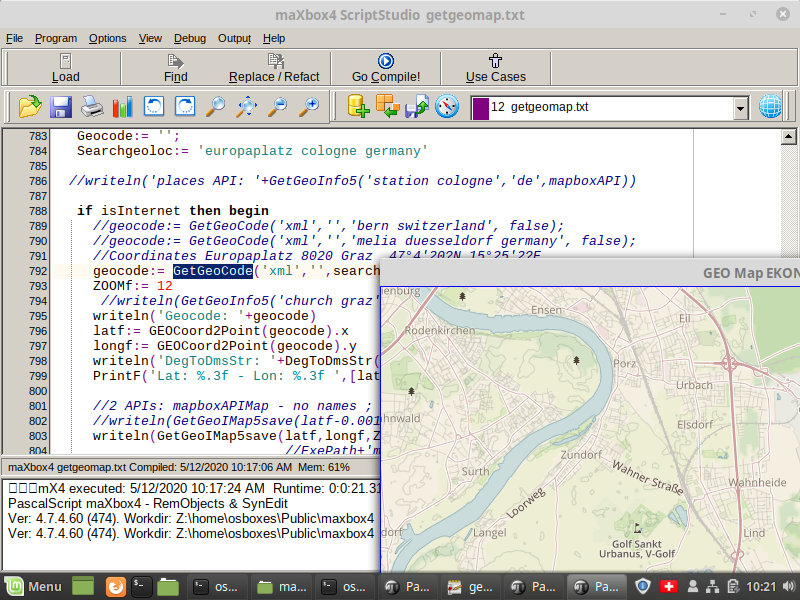Open the Use Cases button
Viewport: 800px width, 600px height.
495,68
